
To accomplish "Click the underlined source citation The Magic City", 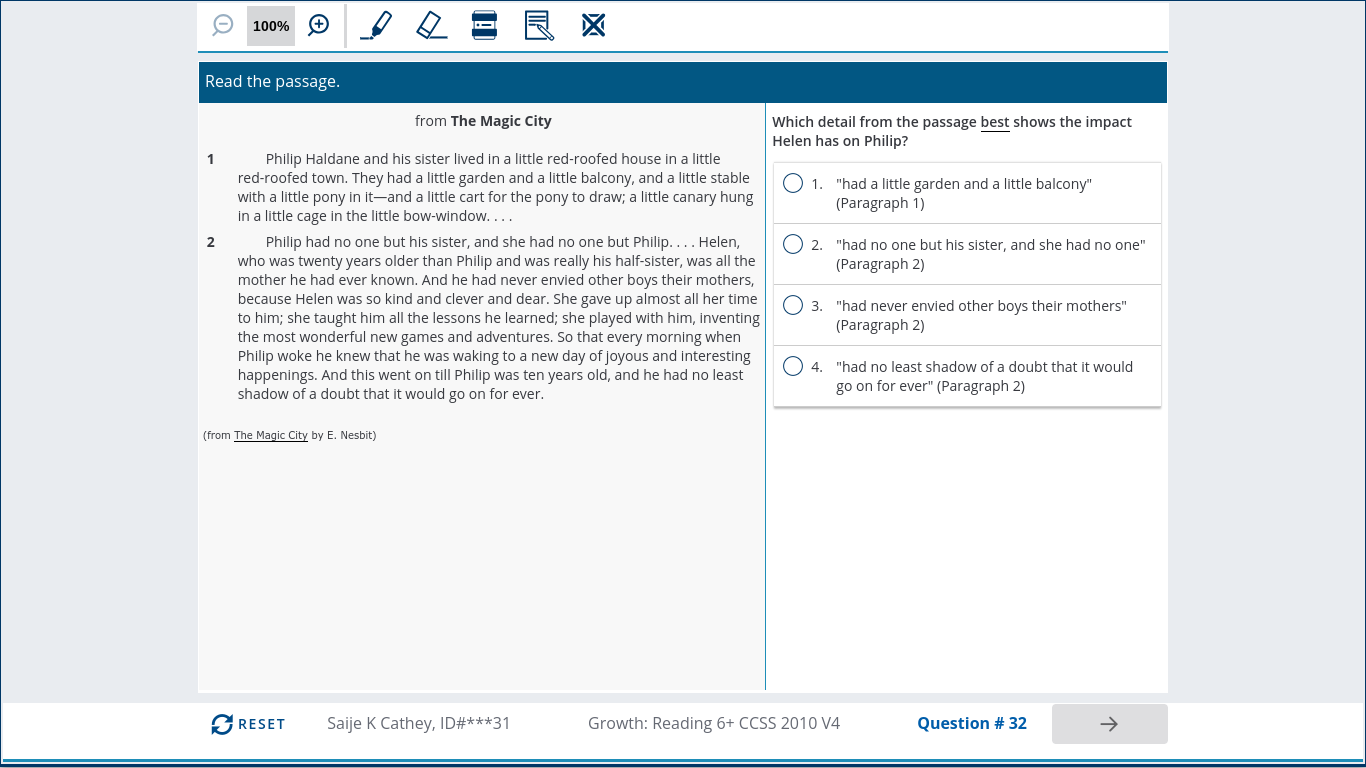I will click(x=271, y=435).
